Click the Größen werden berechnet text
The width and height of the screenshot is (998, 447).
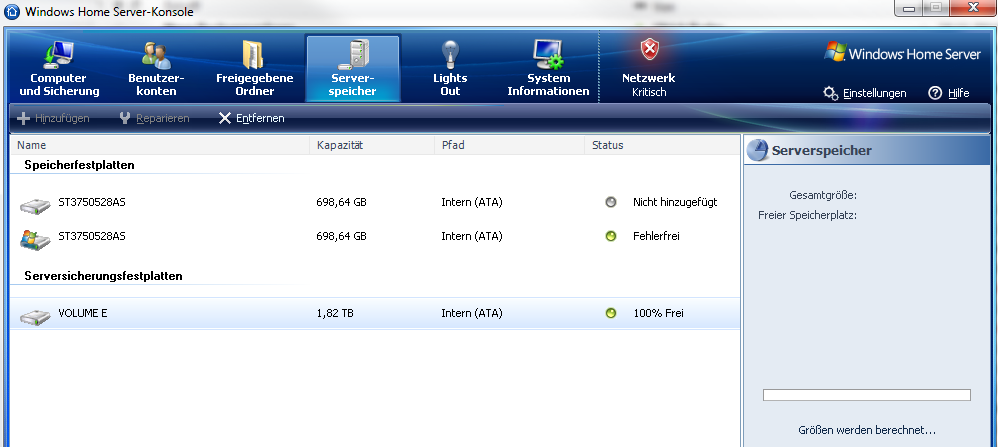[x=867, y=430]
